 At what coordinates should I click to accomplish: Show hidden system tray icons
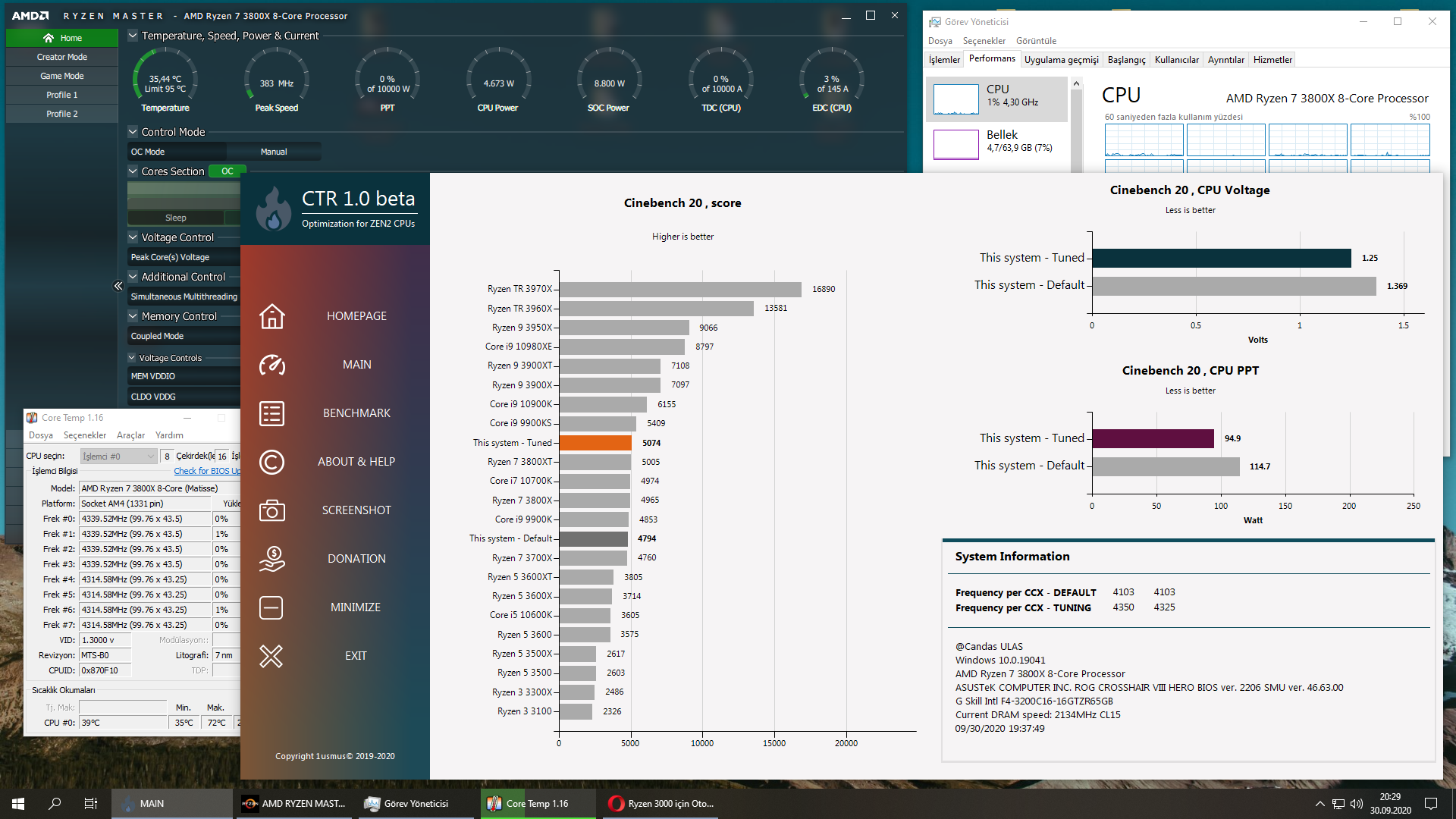[1319, 804]
